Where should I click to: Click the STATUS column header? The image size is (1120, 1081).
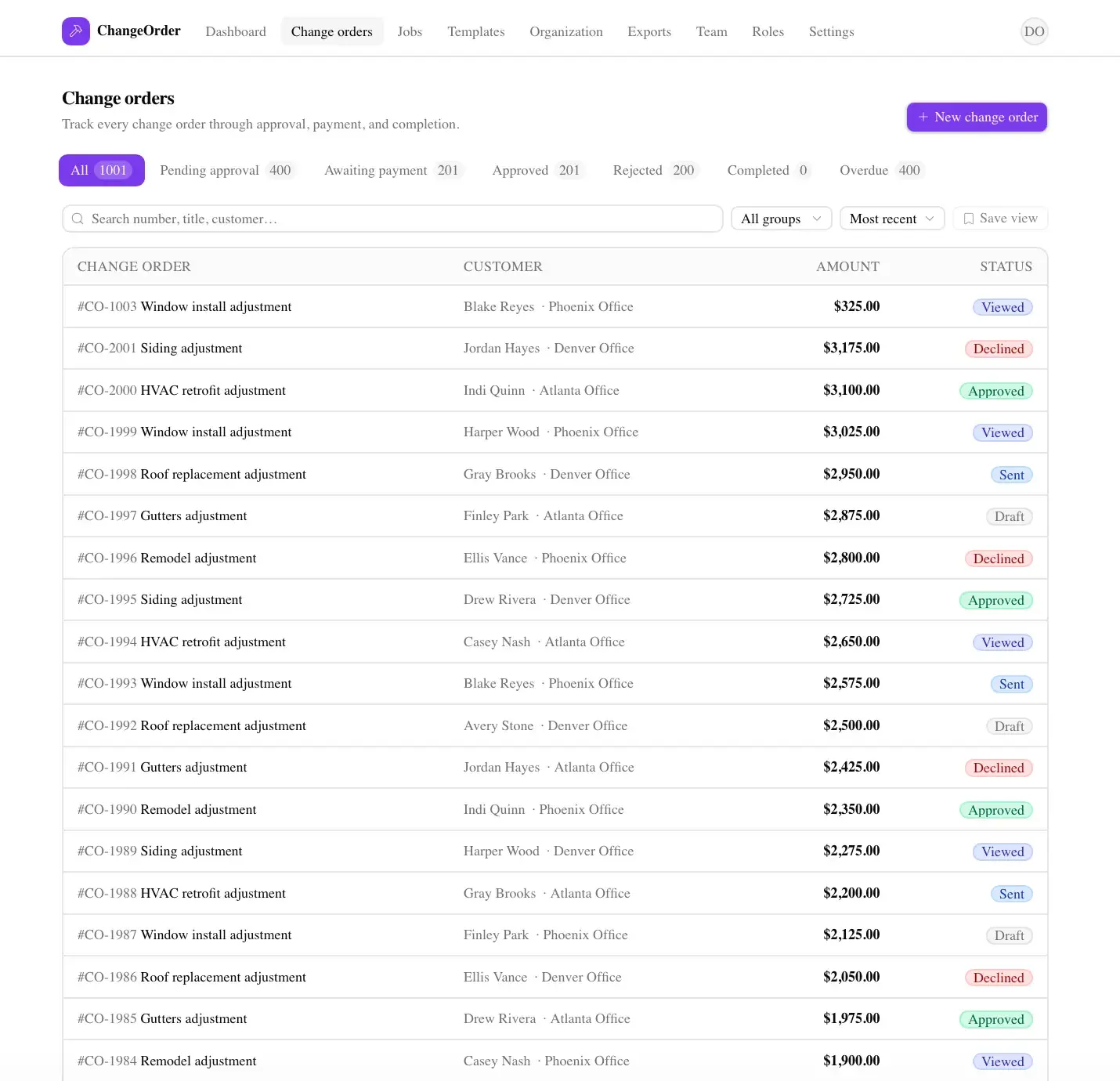(1006, 266)
